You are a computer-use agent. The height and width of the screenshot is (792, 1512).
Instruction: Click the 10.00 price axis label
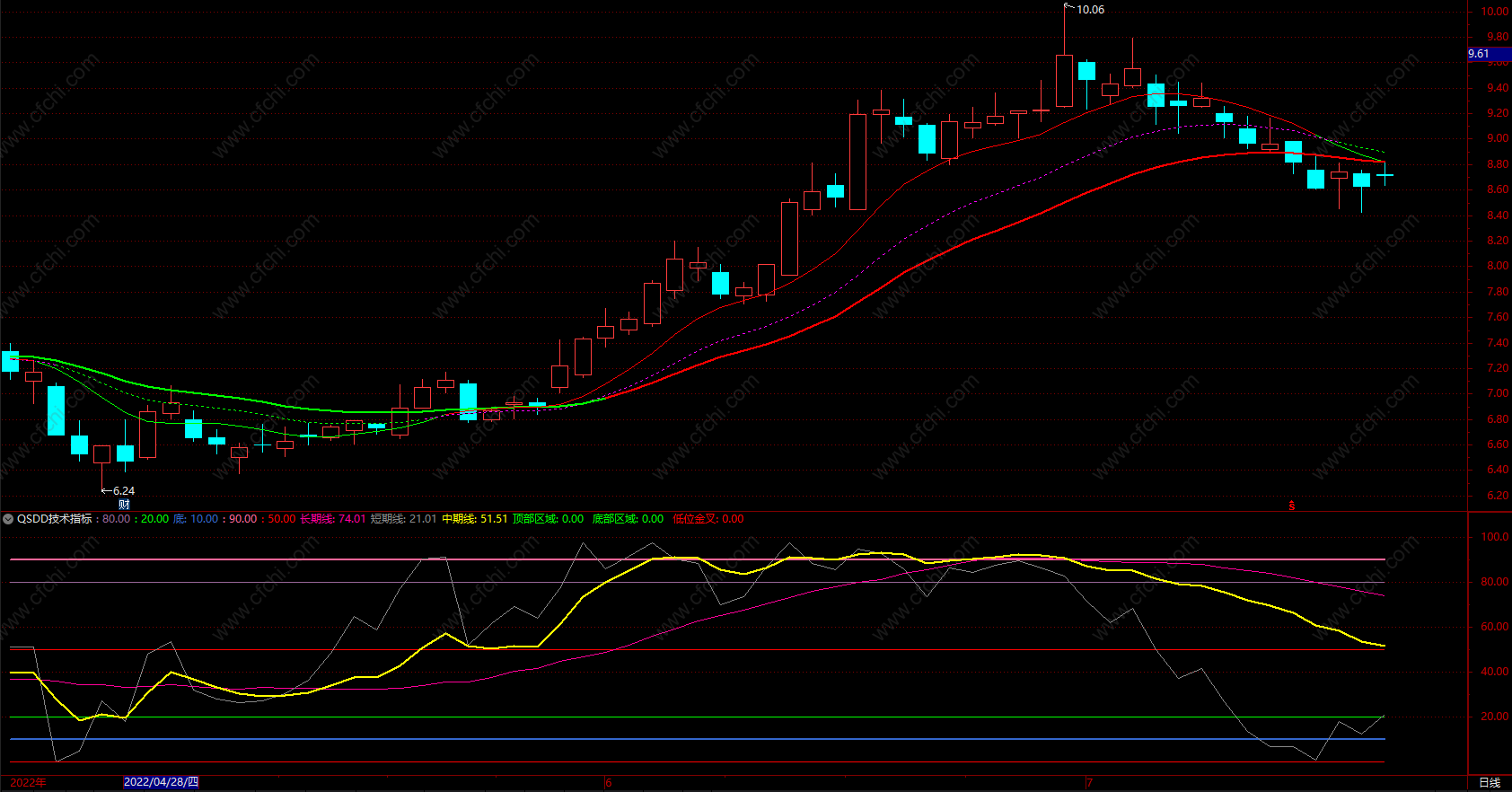coord(1494,12)
